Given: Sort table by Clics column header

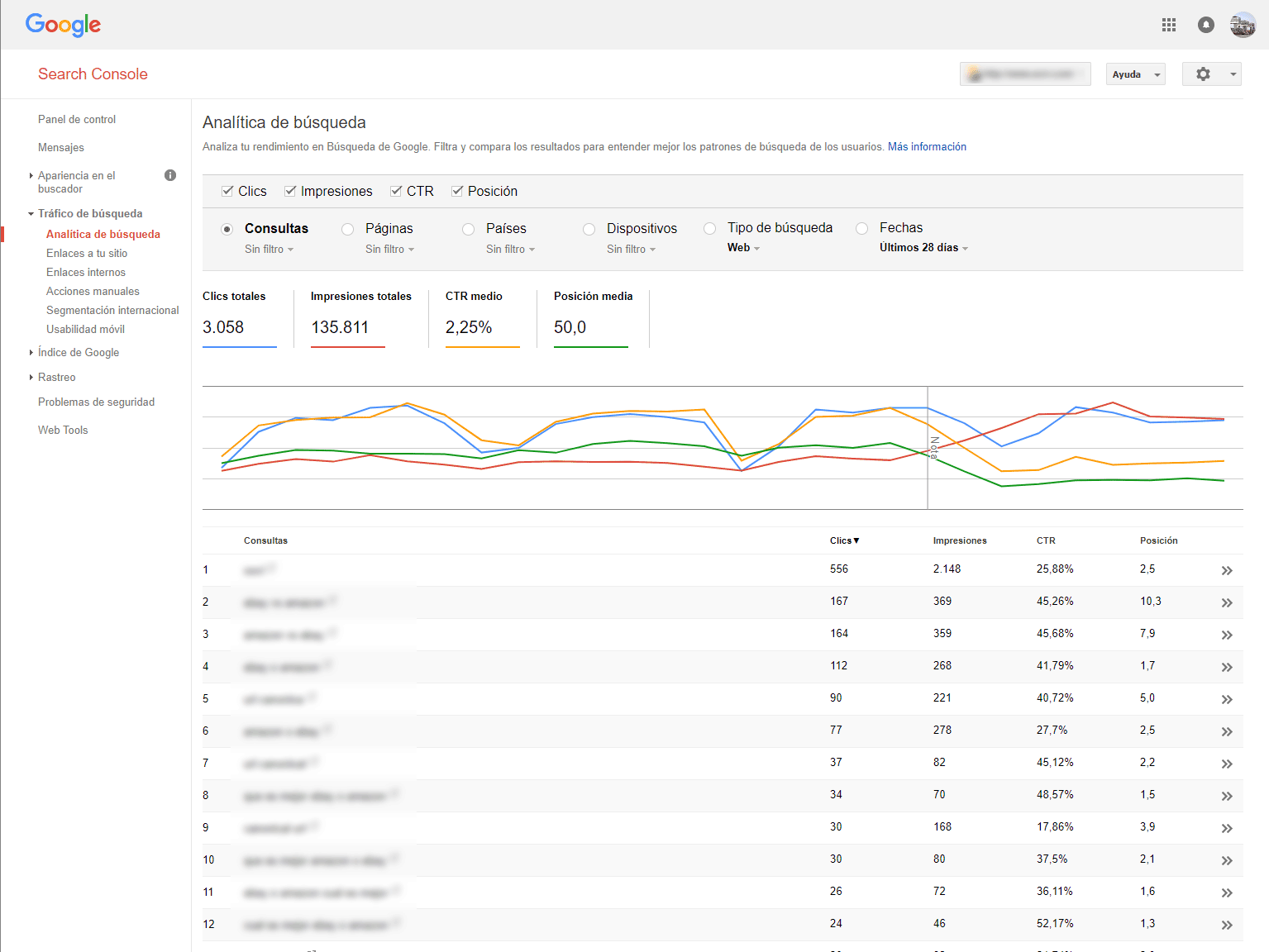Looking at the screenshot, I should click(x=844, y=540).
